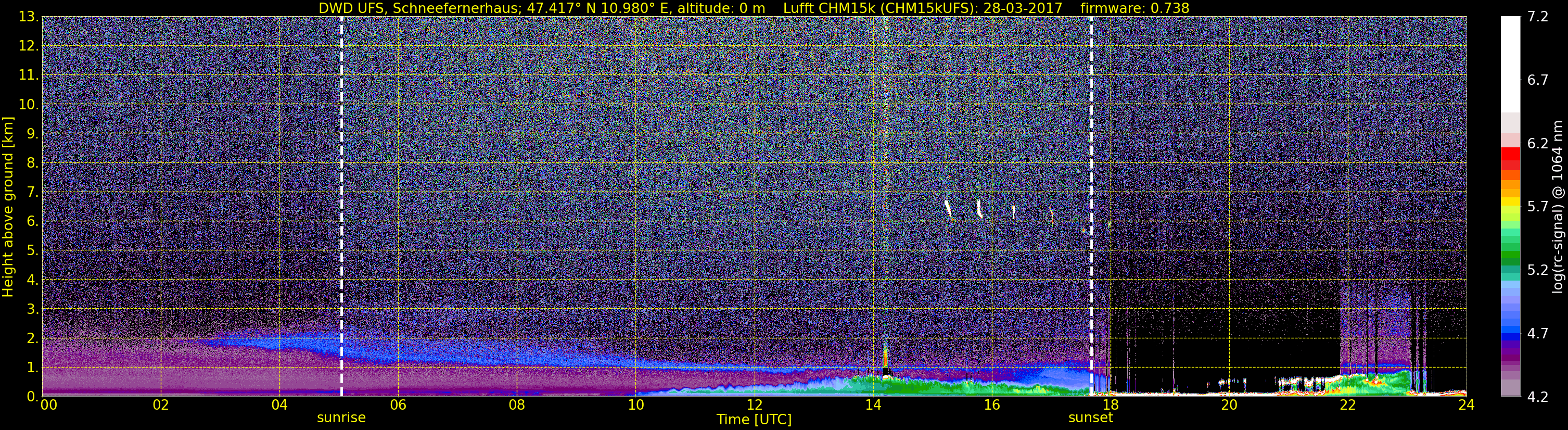
Task: Click the 'Height above ground [km]' axis label
Action: 8,207
